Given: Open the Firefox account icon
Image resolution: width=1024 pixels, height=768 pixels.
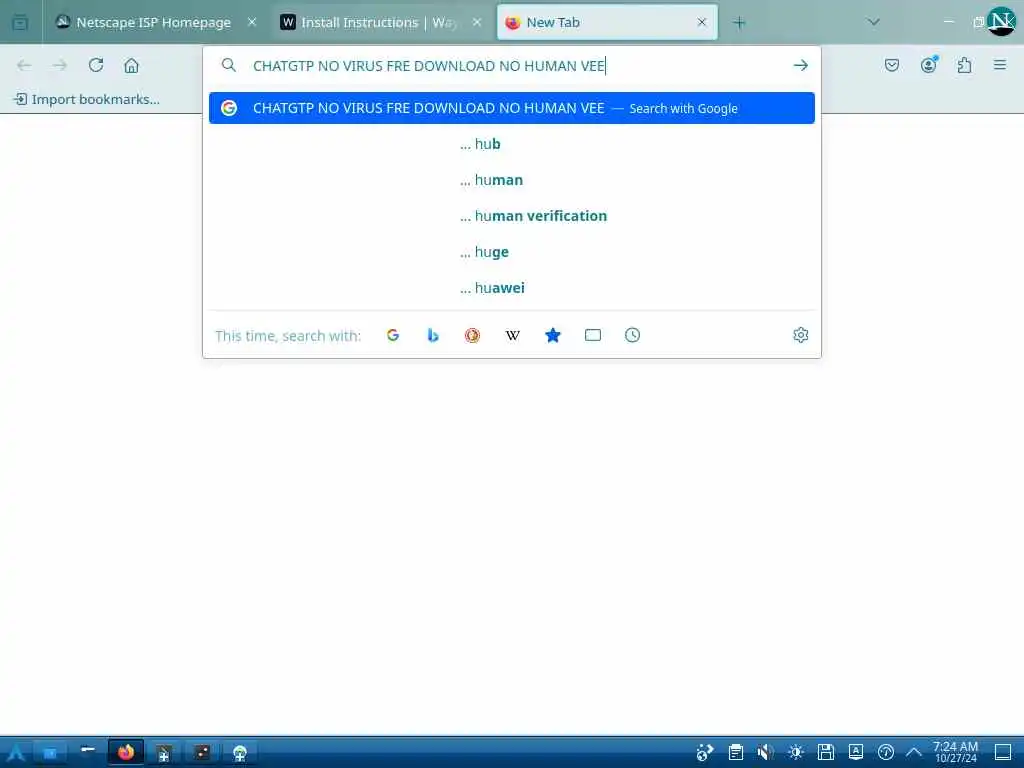Looking at the screenshot, I should pyautogui.click(x=929, y=65).
